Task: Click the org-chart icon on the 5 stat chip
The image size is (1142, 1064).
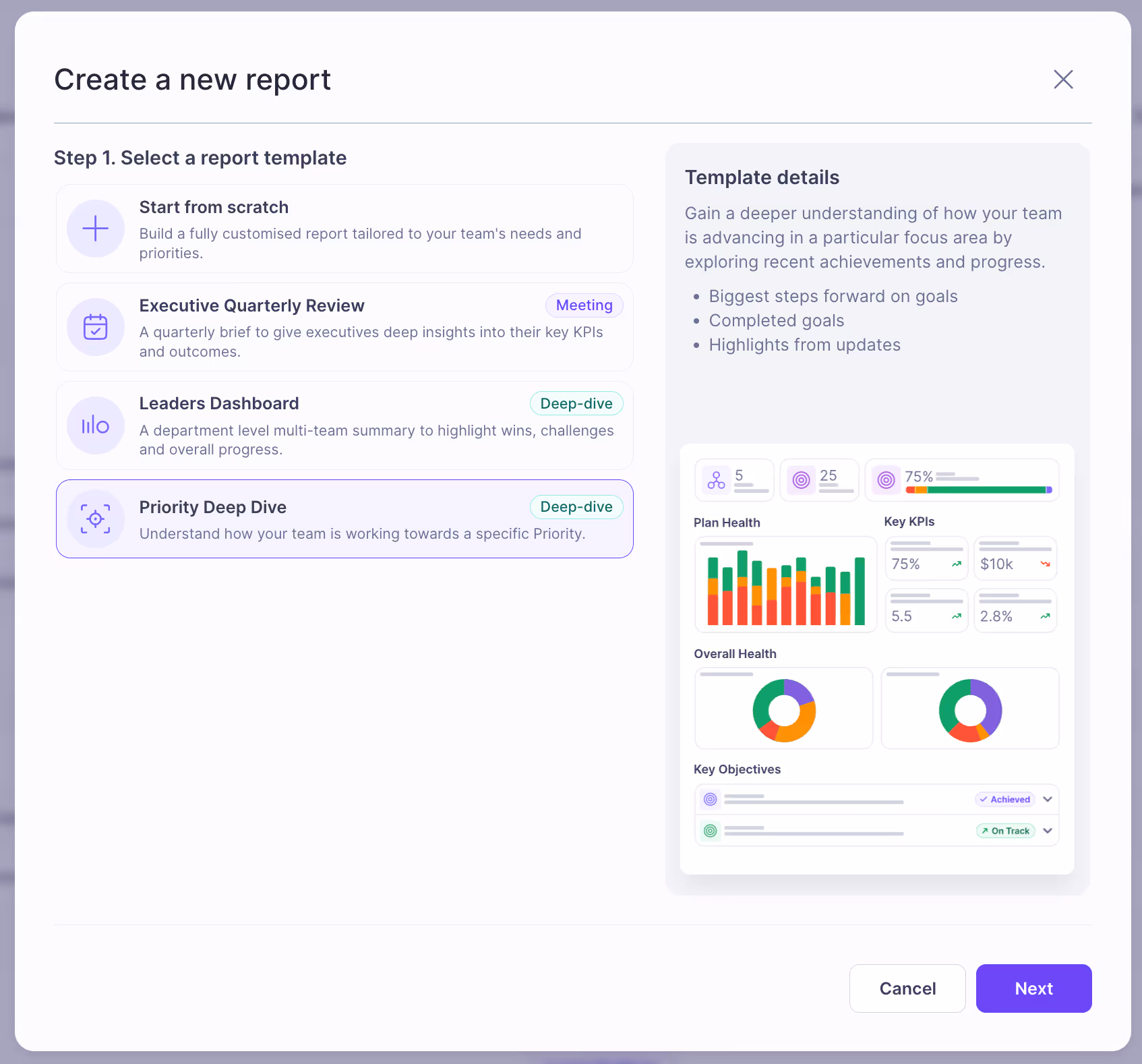Action: pyautogui.click(x=716, y=479)
